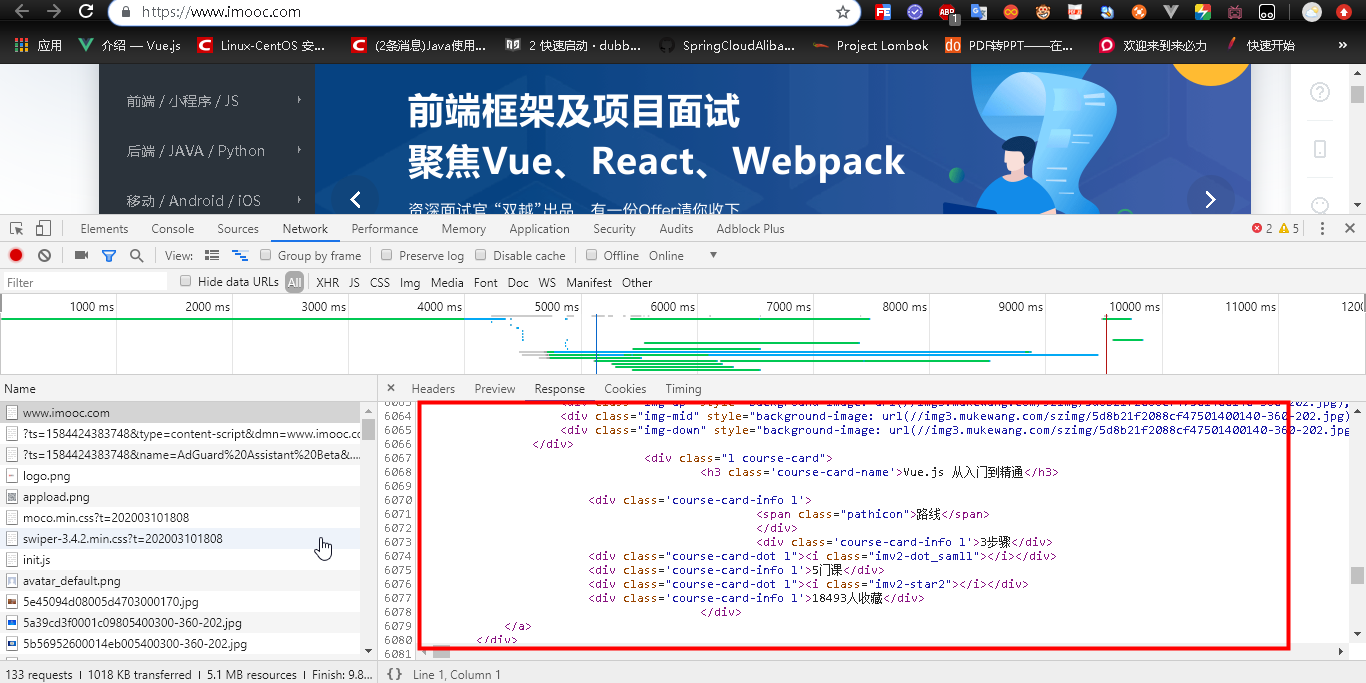The width and height of the screenshot is (1366, 683).
Task: Open the inspect element picker icon
Action: 16,228
